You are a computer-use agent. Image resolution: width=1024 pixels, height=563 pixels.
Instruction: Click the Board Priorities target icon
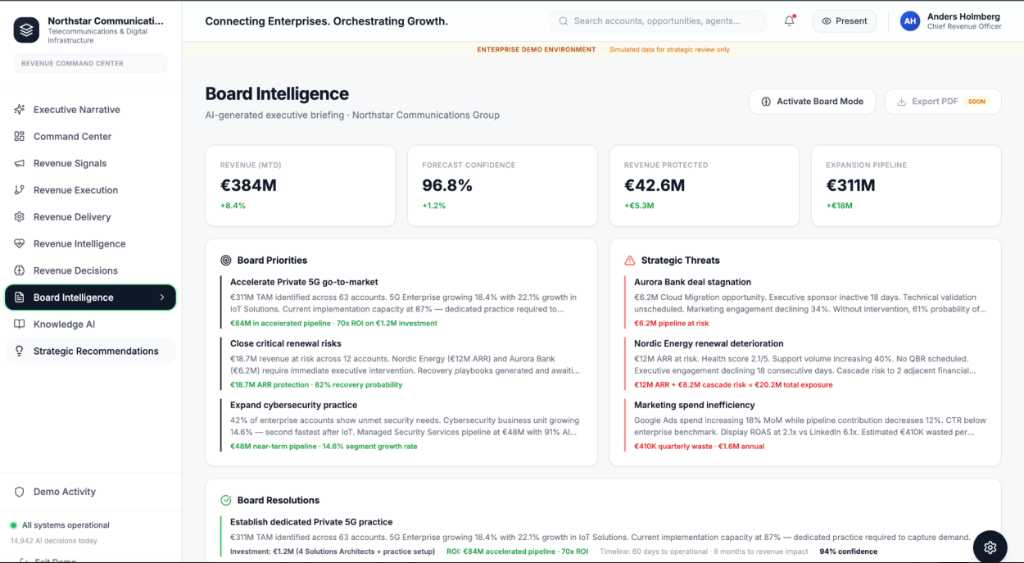point(226,260)
